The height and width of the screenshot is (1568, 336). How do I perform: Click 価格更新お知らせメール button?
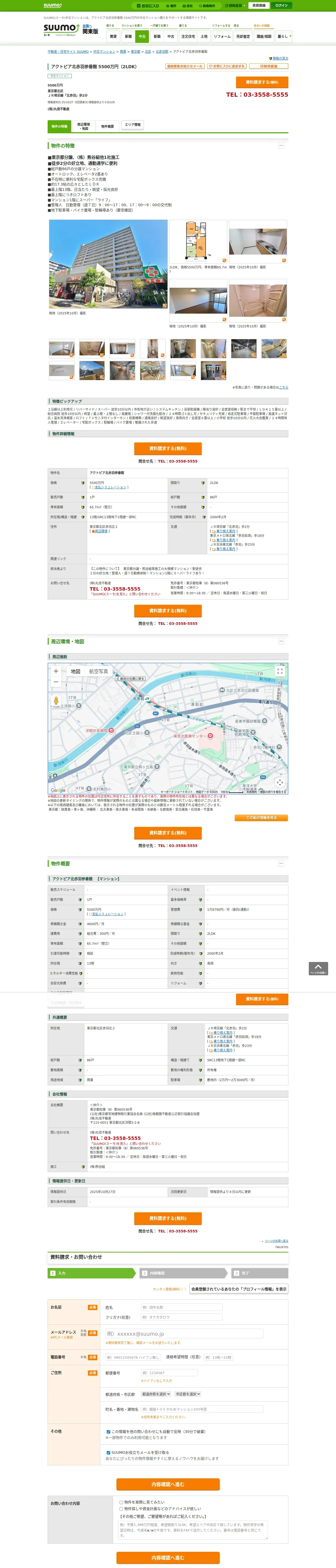(185, 66)
